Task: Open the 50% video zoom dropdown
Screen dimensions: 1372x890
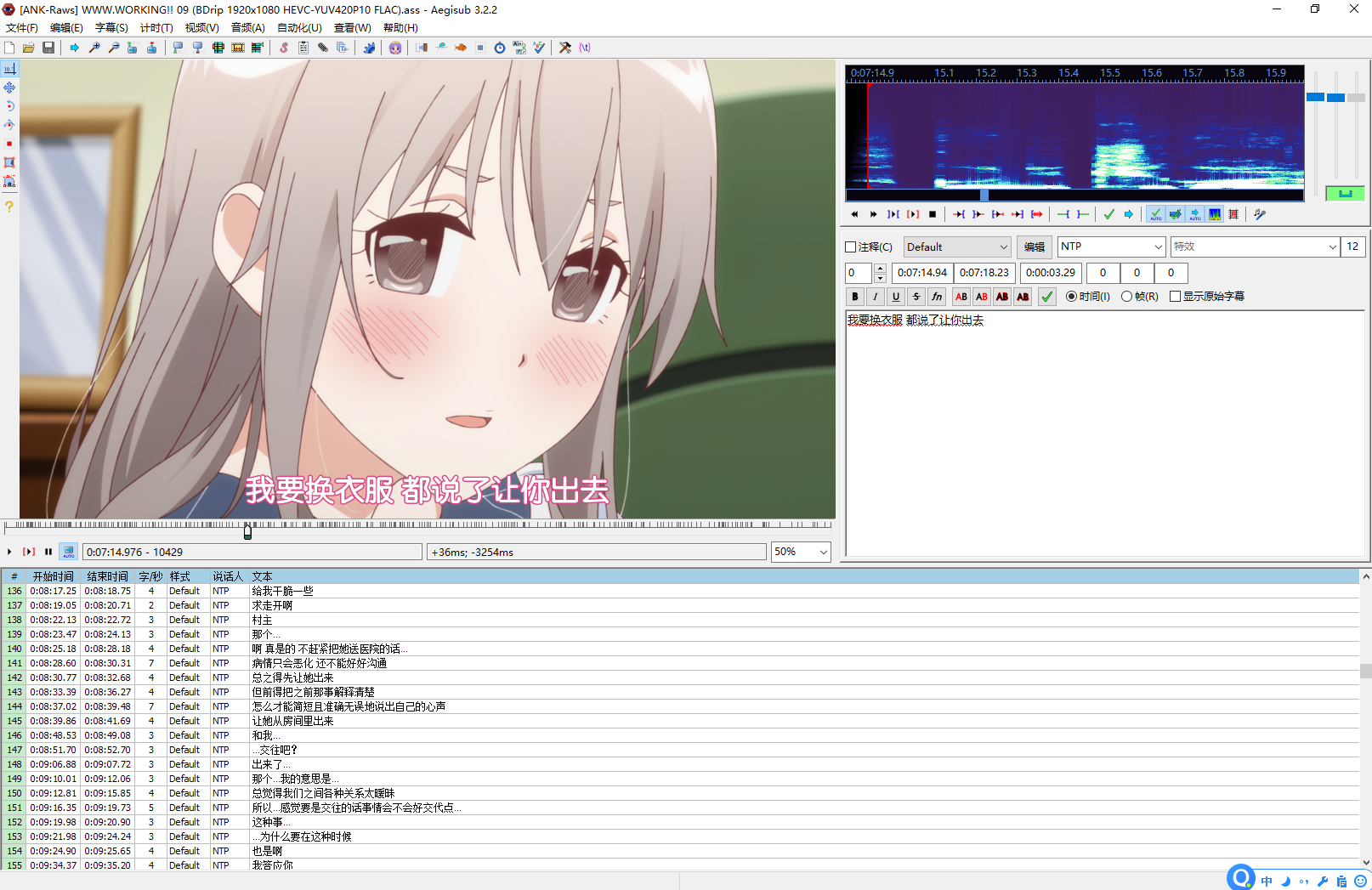Action: tap(801, 552)
